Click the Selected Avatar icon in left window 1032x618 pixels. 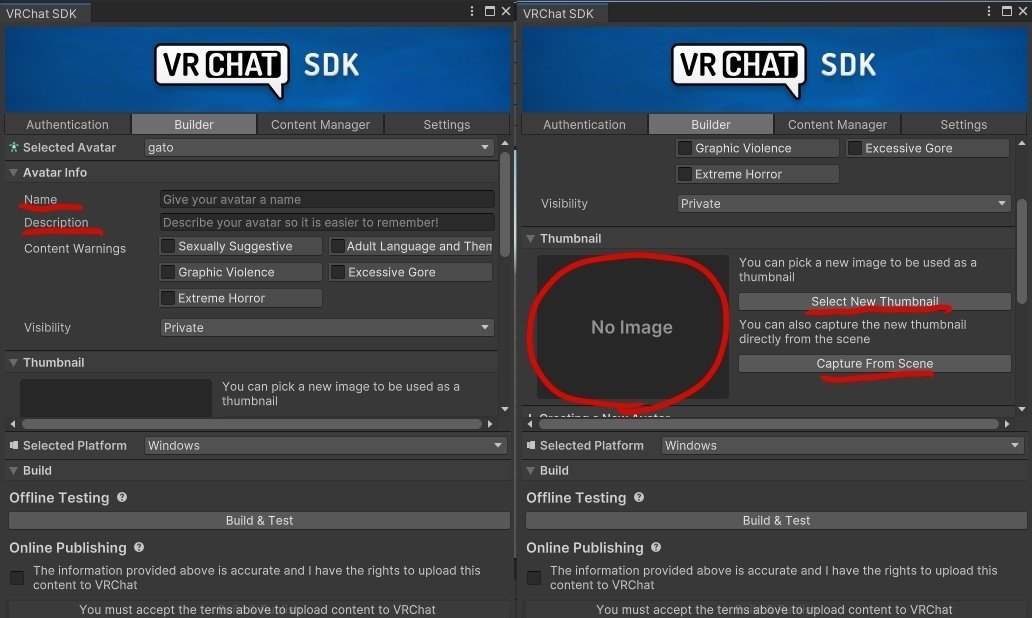tap(14, 147)
